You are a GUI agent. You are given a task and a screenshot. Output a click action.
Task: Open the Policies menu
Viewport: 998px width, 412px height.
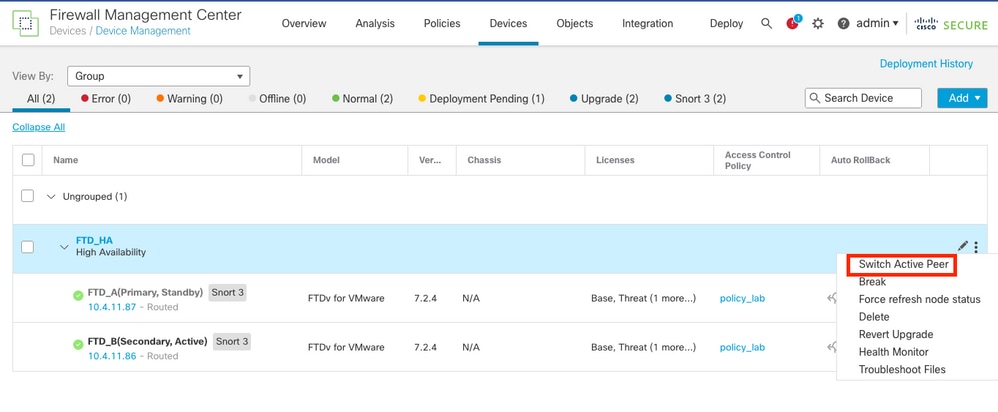[442, 24]
